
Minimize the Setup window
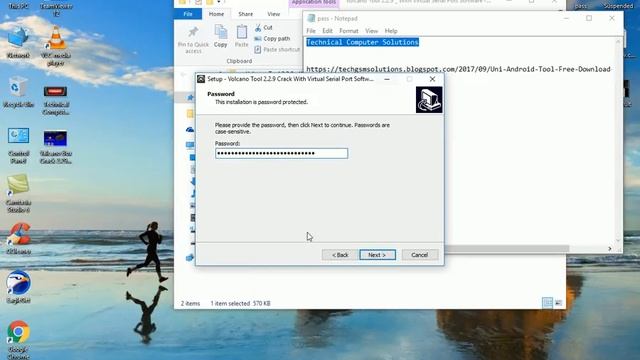click(x=387, y=79)
